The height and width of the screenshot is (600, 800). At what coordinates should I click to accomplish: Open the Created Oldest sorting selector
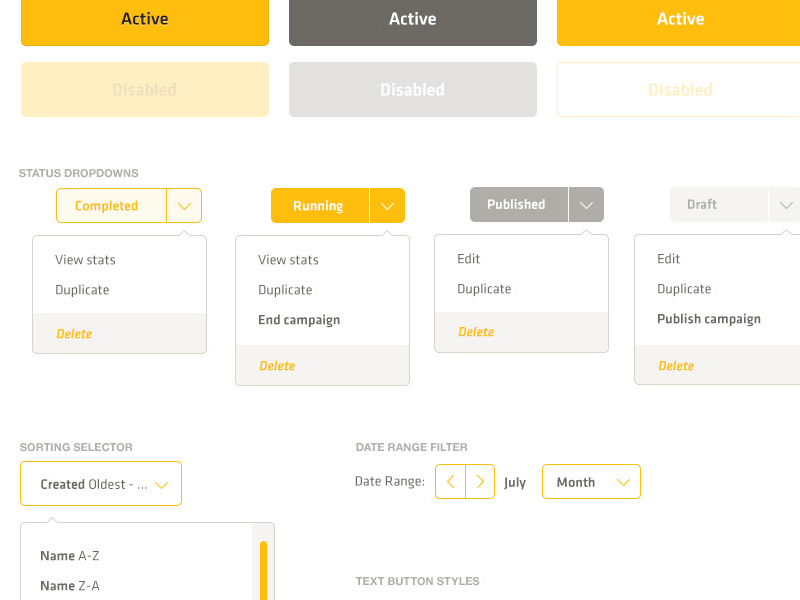pos(101,484)
